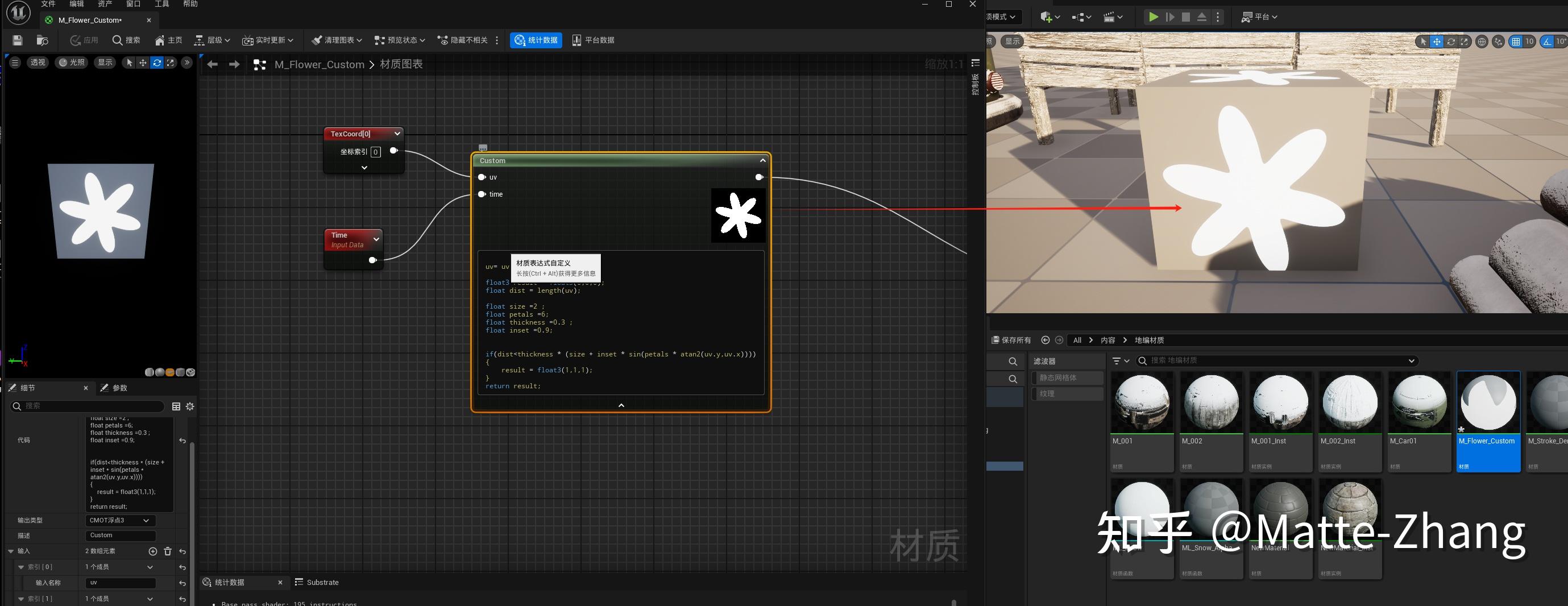
Task: Open 平台数据 (Platform Stats) from the toolbar
Action: pos(594,40)
